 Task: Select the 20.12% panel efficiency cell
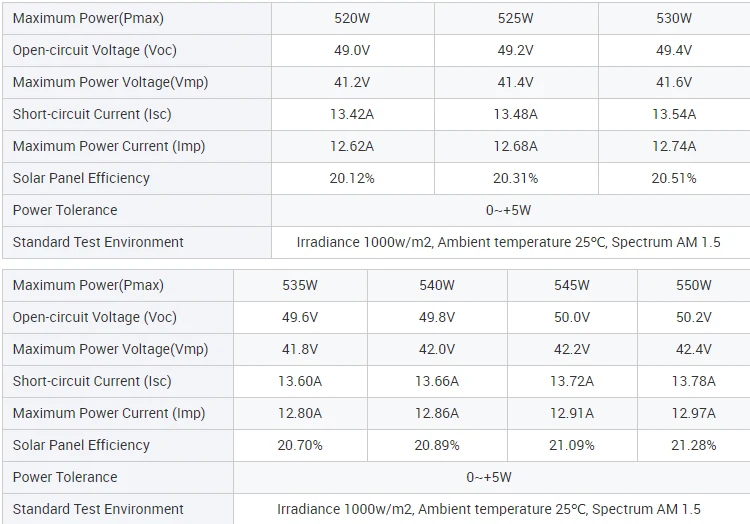pos(352,178)
